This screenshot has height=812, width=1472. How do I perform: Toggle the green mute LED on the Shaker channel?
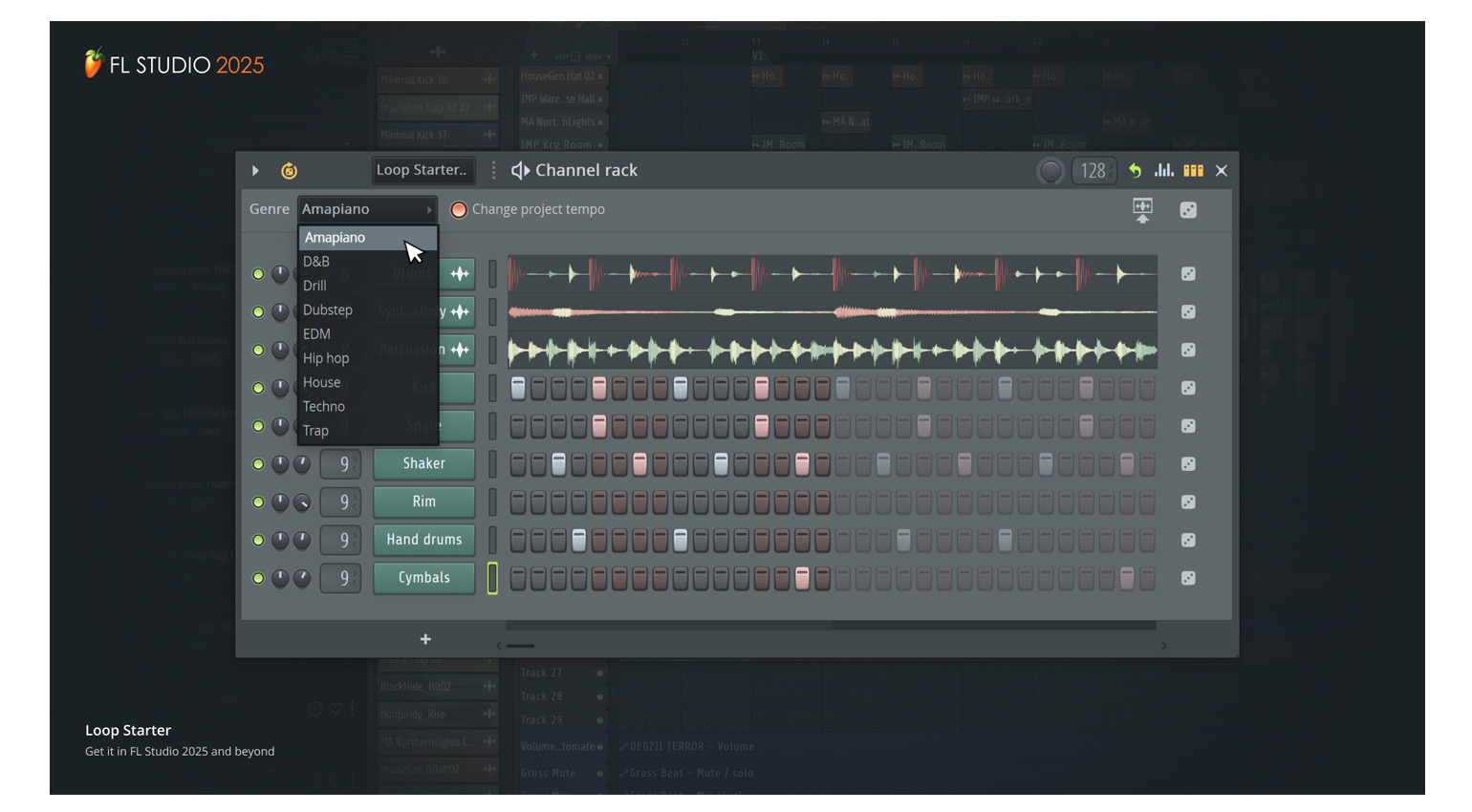coord(258,463)
